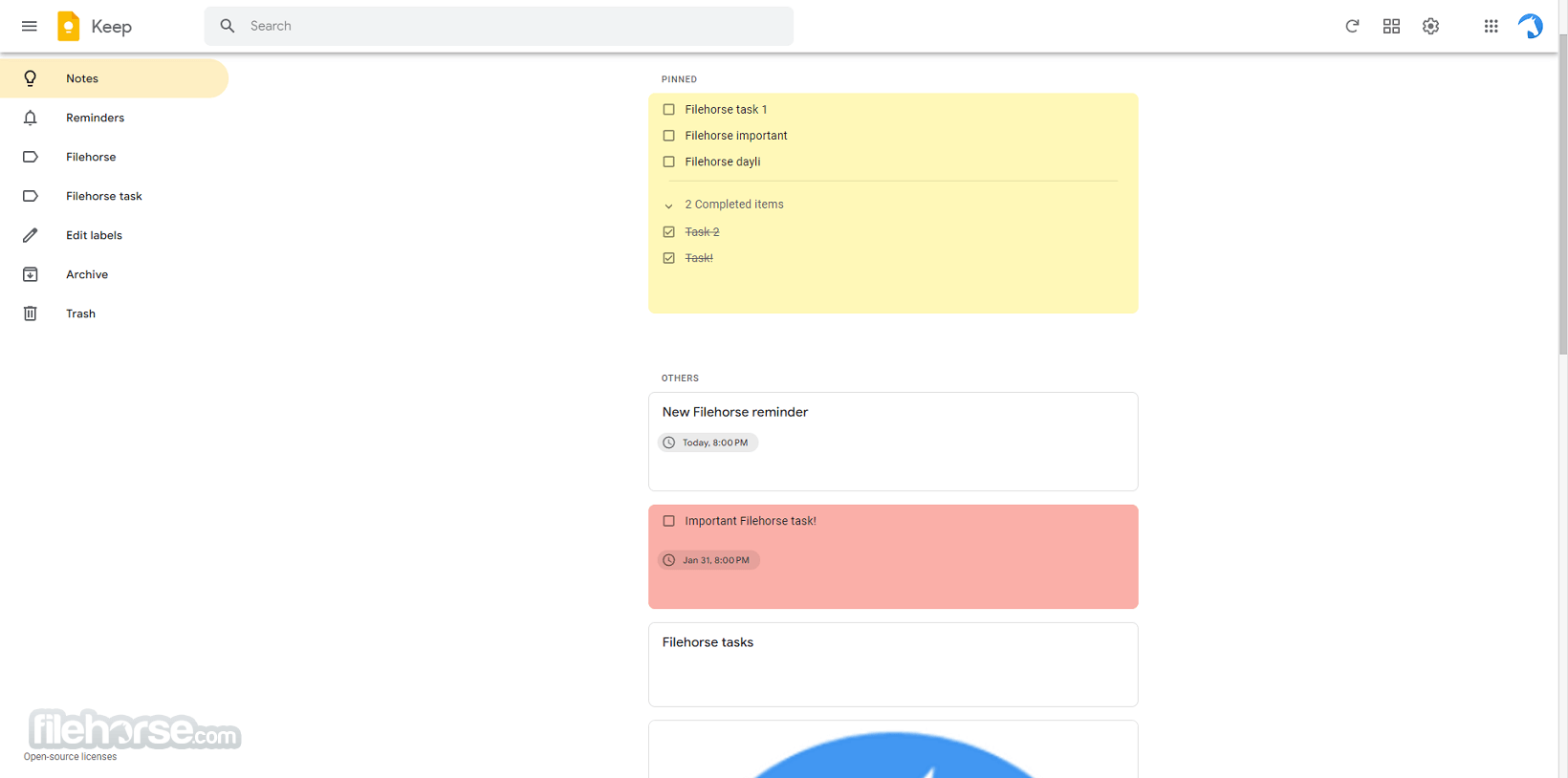Open the Open-source licenses link
The width and height of the screenshot is (1568, 778).
[x=70, y=757]
